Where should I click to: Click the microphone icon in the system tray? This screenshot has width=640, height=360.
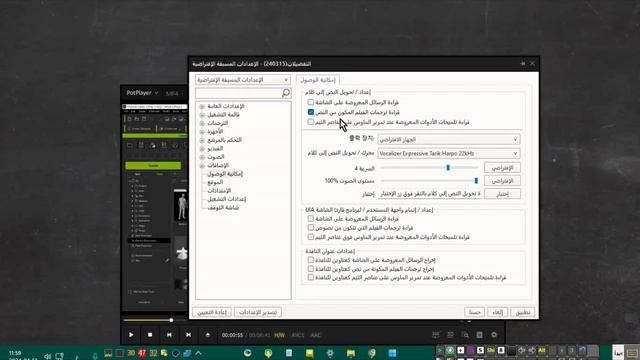pos(95,356)
